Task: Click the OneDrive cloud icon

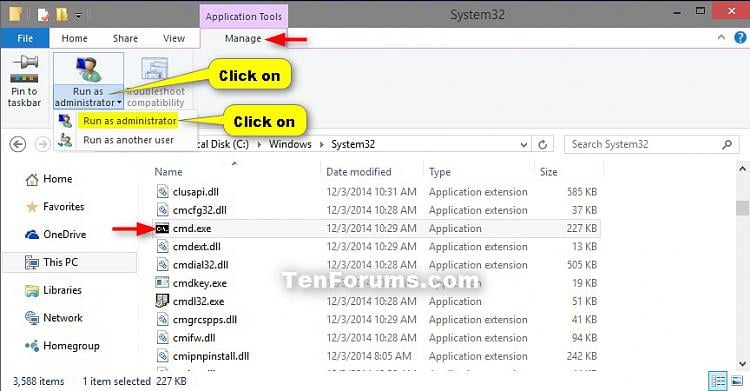Action: (32, 235)
